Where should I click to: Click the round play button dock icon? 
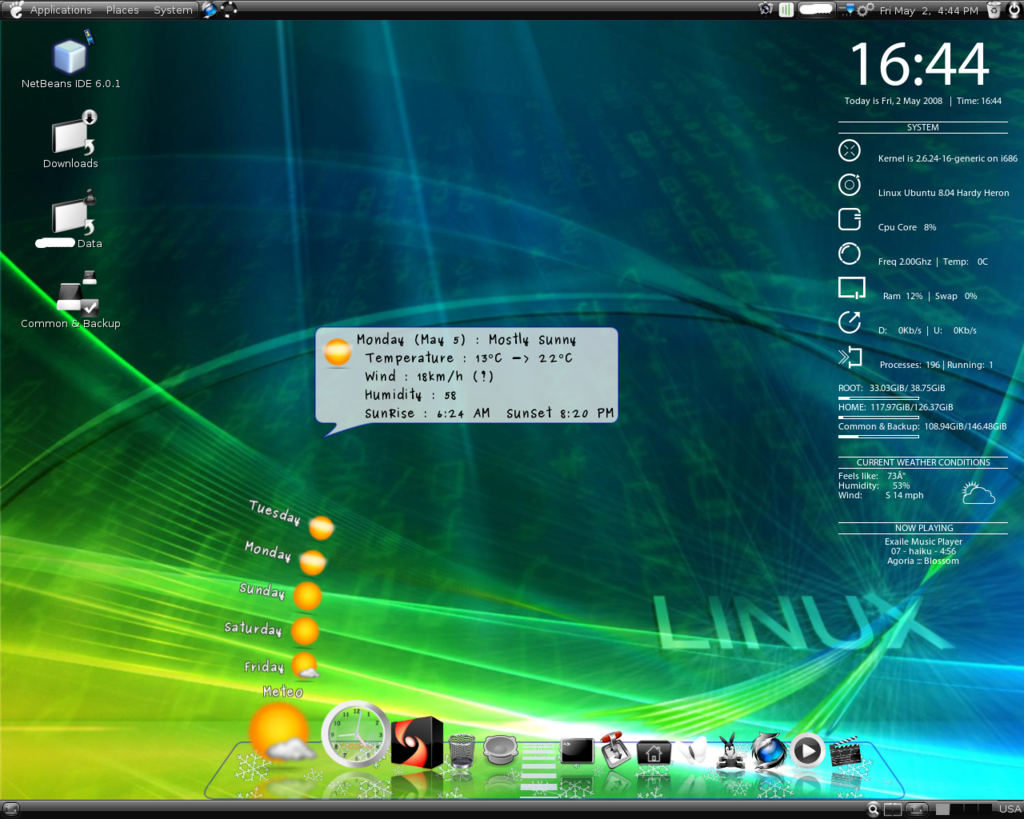click(807, 750)
